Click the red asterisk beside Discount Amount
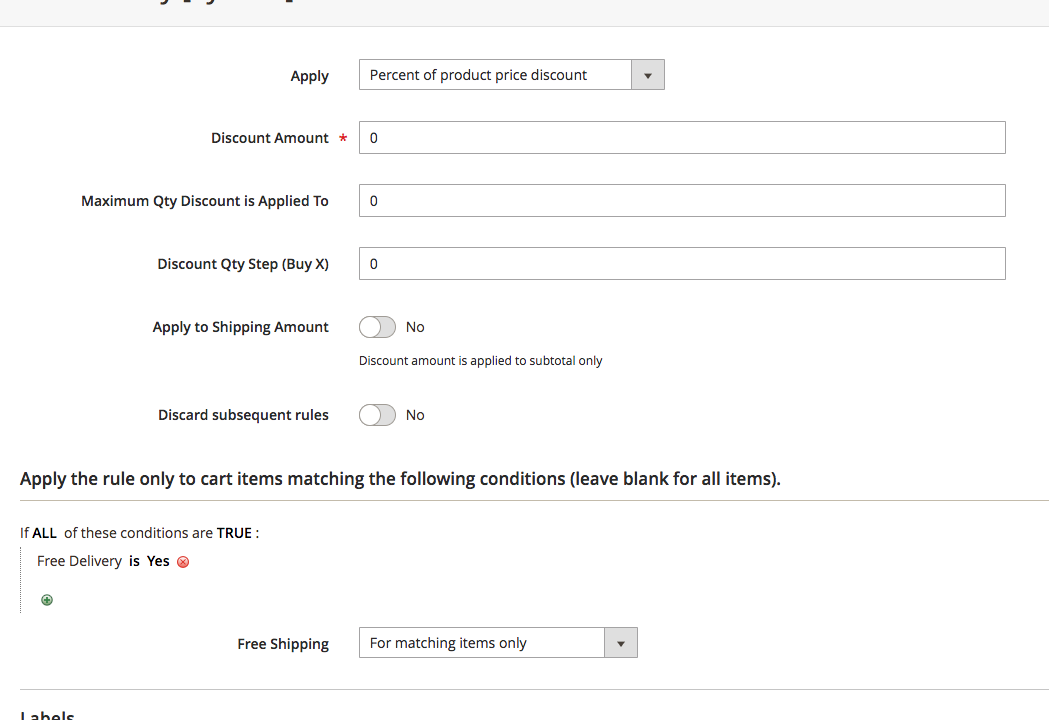Screen dimensions: 1049x720 pyautogui.click(x=343, y=138)
